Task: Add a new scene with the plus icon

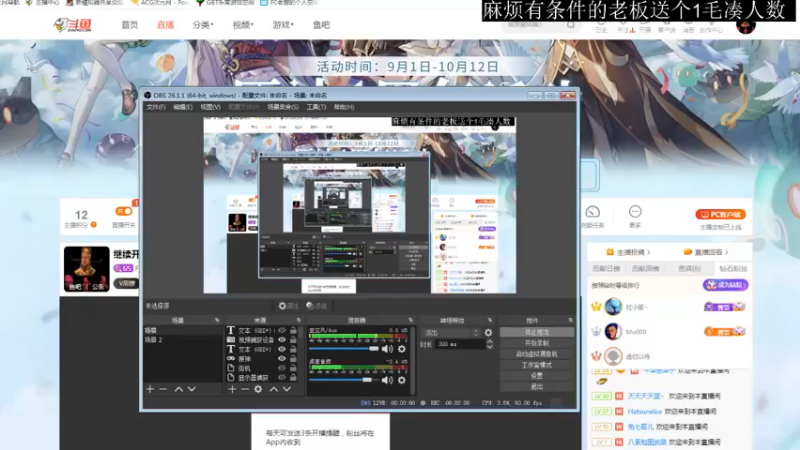Action: 149,389
